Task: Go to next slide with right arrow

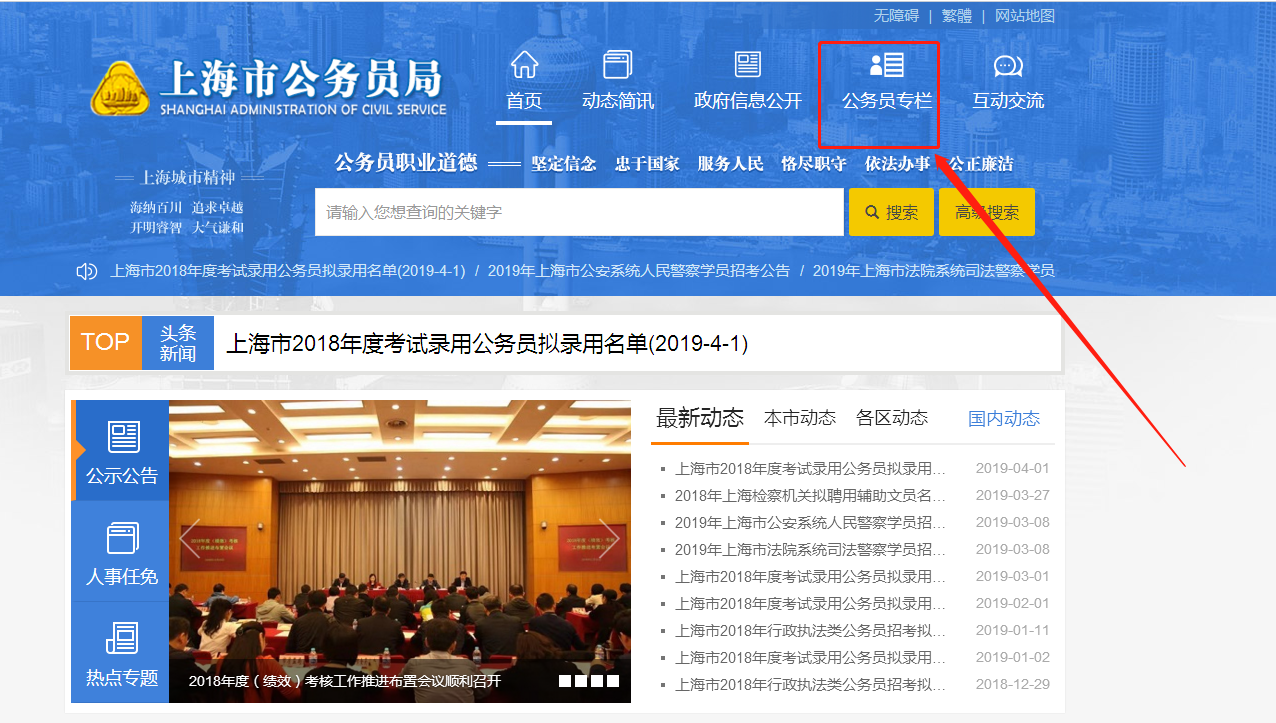Action: click(x=608, y=538)
